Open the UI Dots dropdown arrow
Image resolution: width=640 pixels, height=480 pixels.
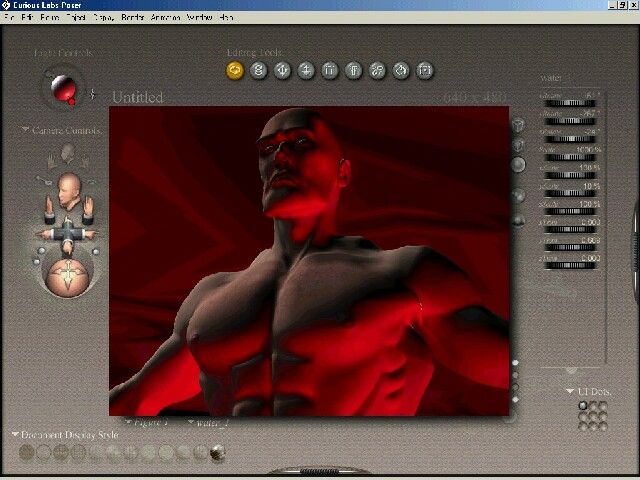570,391
